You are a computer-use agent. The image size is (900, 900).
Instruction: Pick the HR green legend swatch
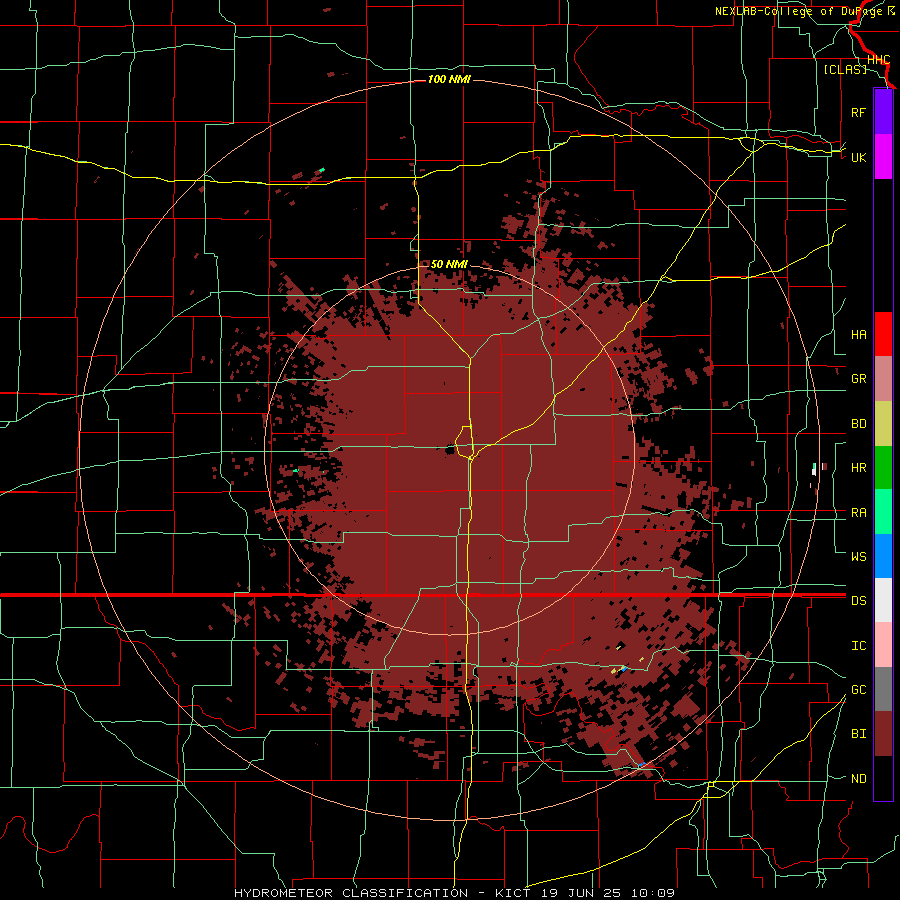pyautogui.click(x=883, y=468)
